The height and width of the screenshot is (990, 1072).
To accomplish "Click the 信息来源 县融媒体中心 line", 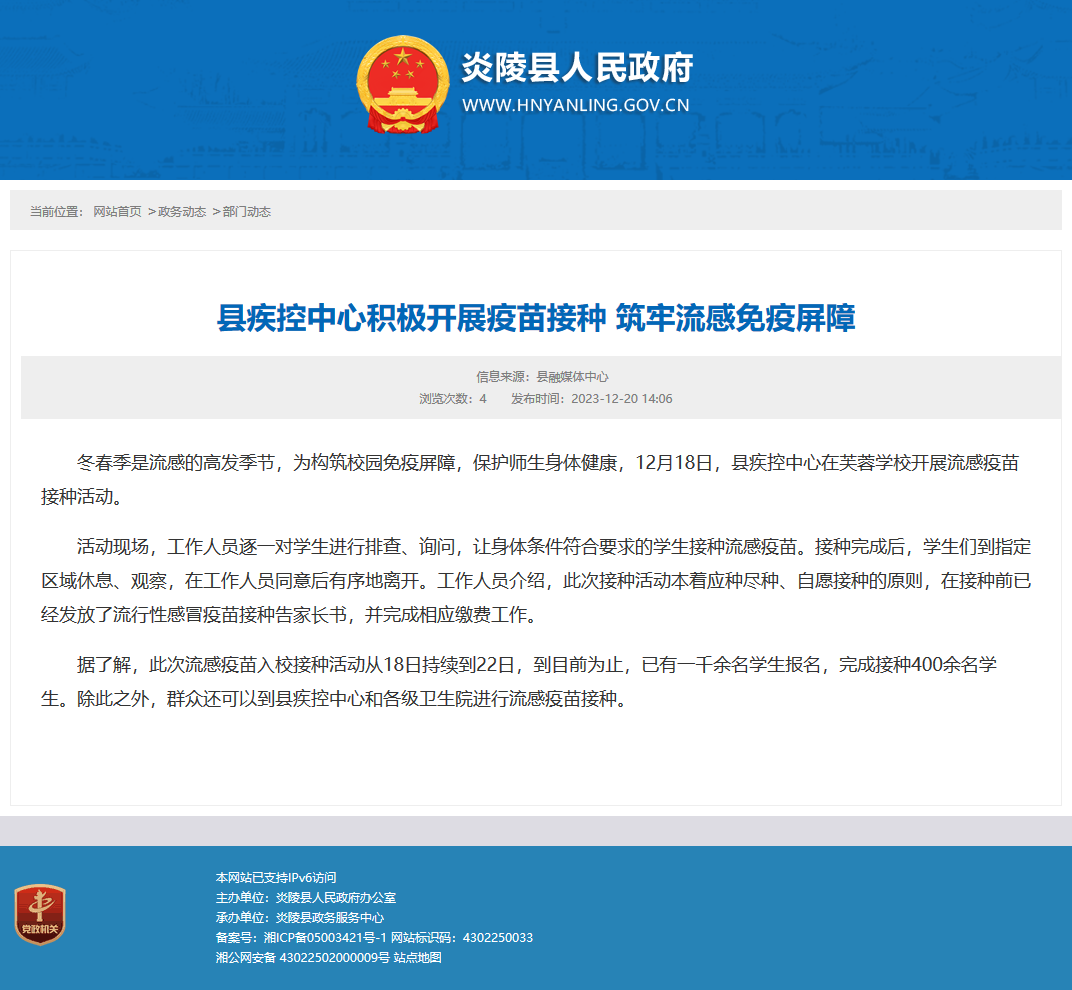I will point(542,377).
